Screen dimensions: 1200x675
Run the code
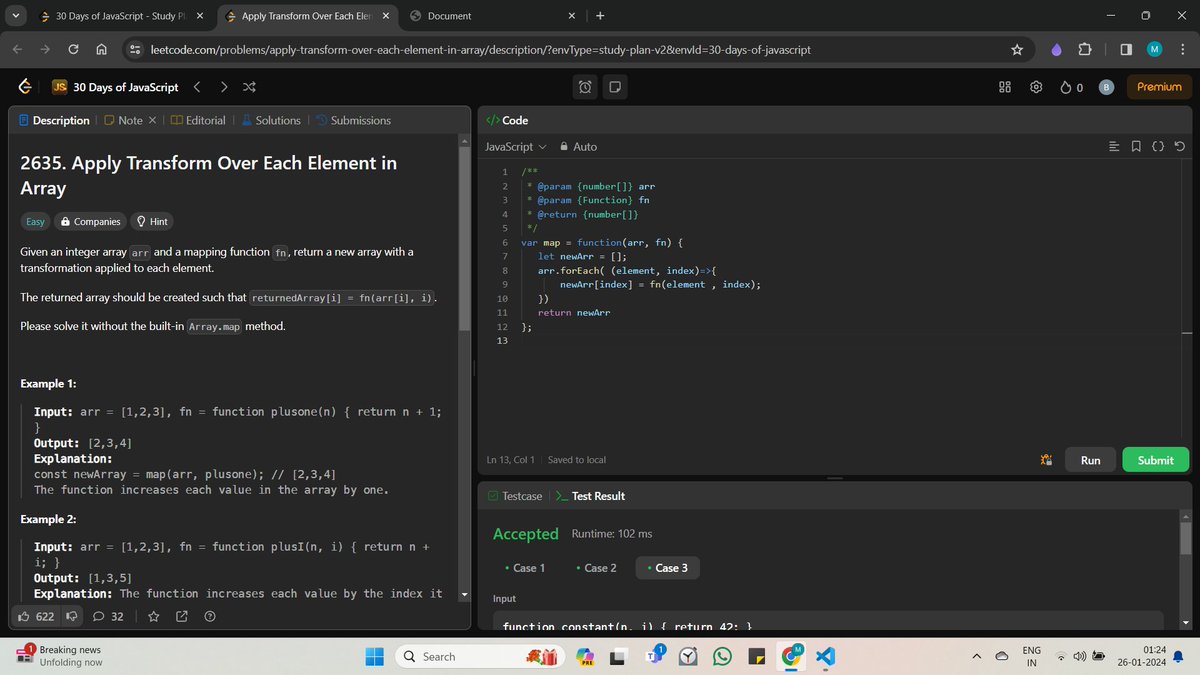point(1089,459)
